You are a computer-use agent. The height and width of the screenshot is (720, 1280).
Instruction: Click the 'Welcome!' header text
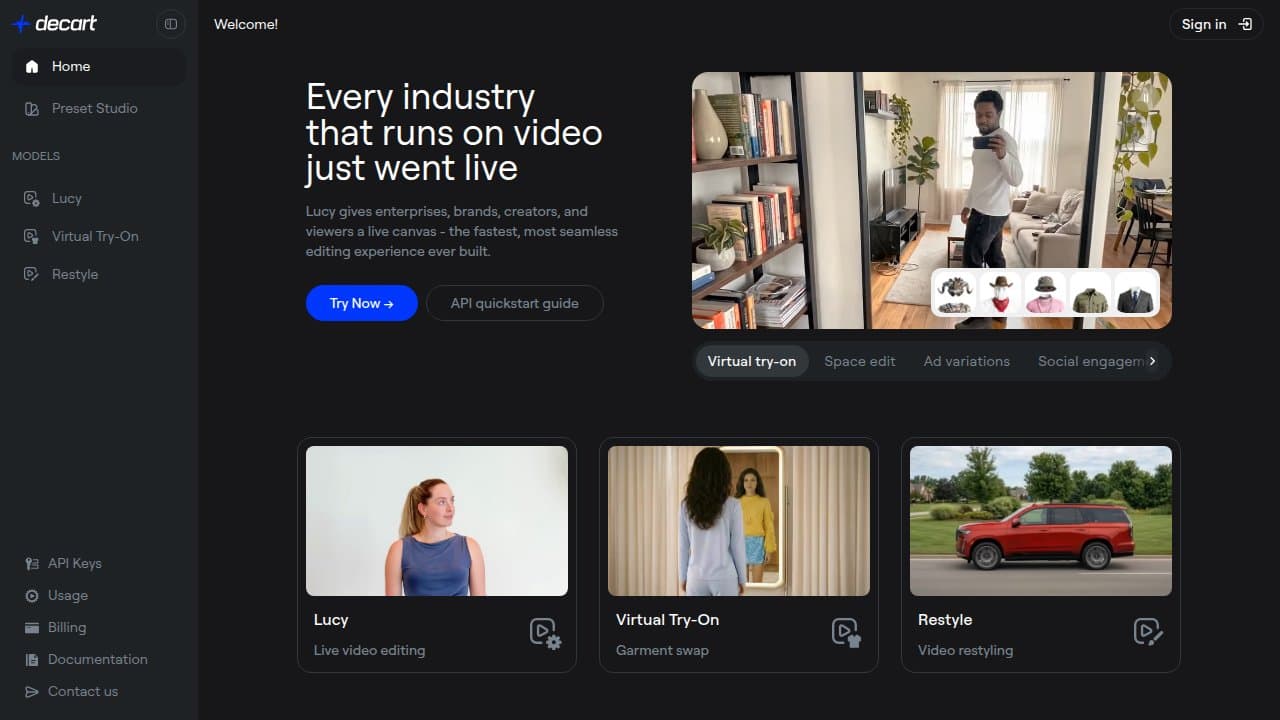pos(246,24)
